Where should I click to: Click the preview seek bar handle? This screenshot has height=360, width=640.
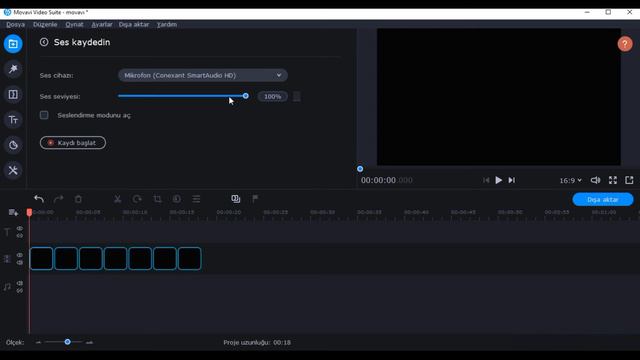click(360, 169)
